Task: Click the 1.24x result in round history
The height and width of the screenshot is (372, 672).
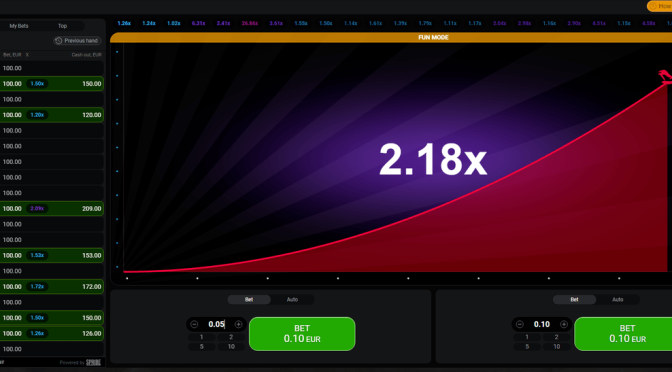Action: tap(149, 23)
